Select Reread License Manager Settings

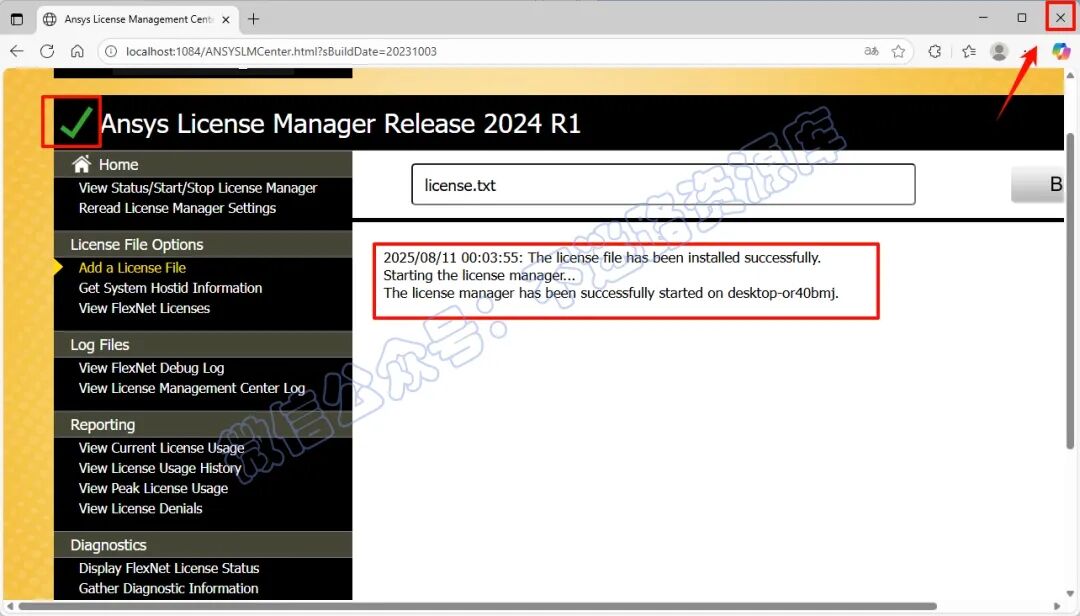click(x=177, y=208)
